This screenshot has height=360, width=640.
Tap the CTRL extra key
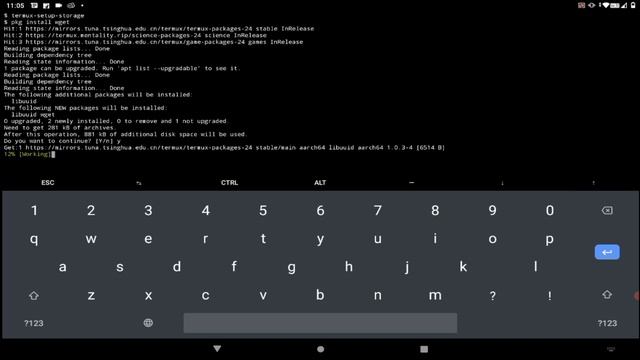[x=229, y=182]
